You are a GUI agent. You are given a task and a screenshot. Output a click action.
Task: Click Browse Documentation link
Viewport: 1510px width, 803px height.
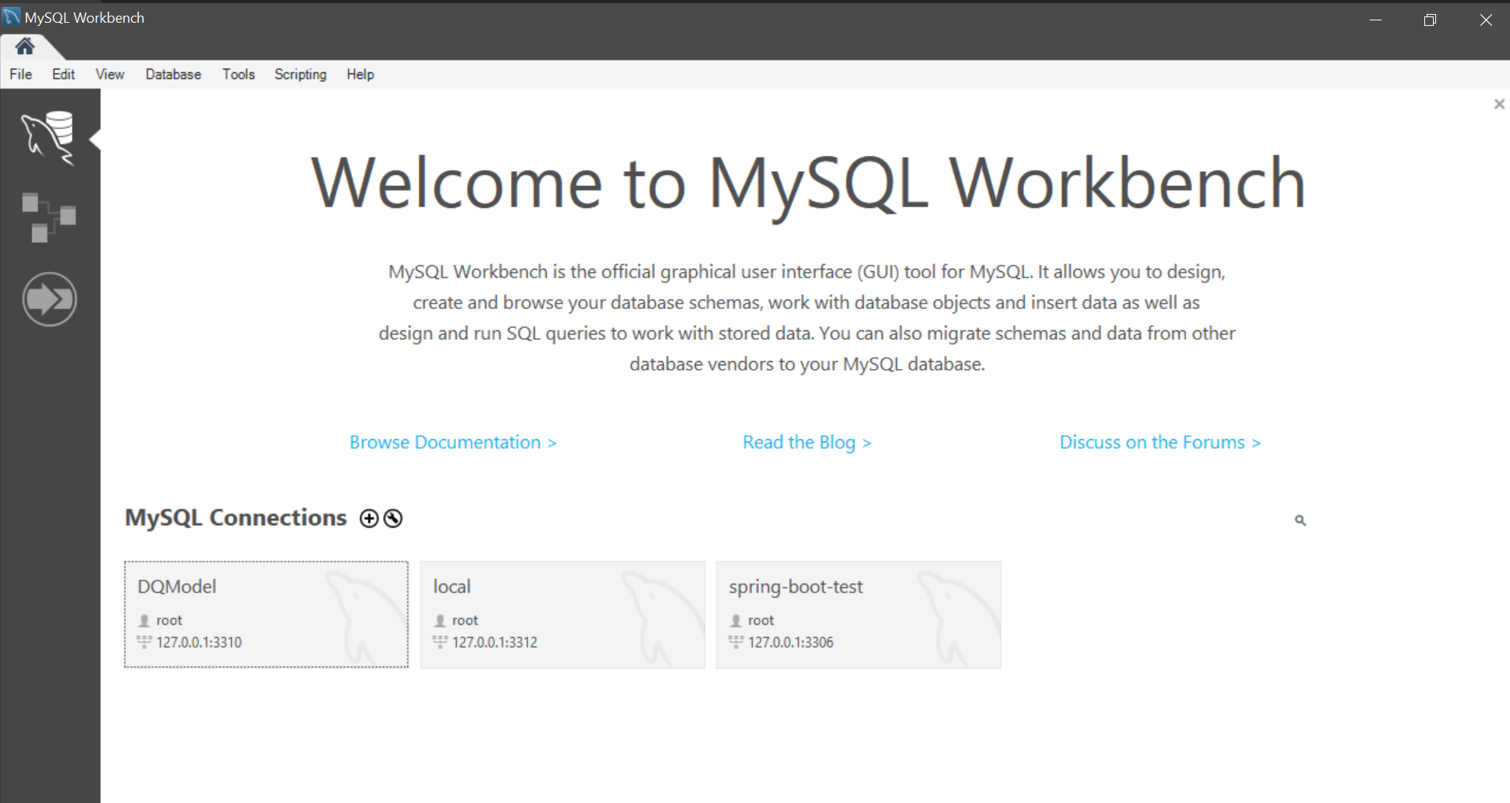(x=453, y=442)
